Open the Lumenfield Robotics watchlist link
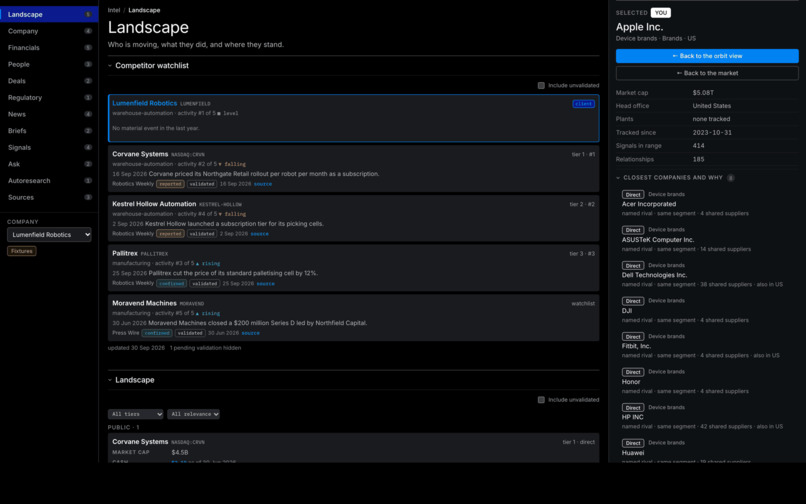 (x=144, y=103)
